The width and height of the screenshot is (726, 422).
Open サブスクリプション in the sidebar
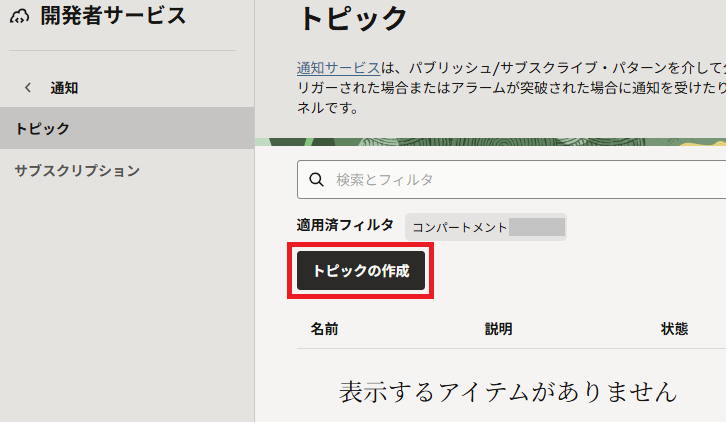pyautogui.click(x=77, y=170)
